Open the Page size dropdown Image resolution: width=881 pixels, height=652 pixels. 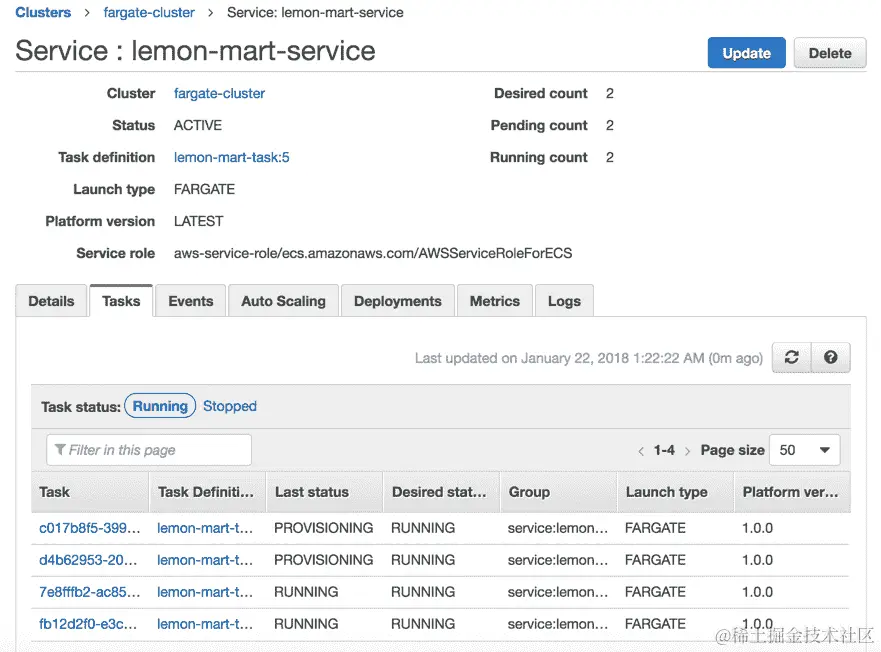point(804,450)
